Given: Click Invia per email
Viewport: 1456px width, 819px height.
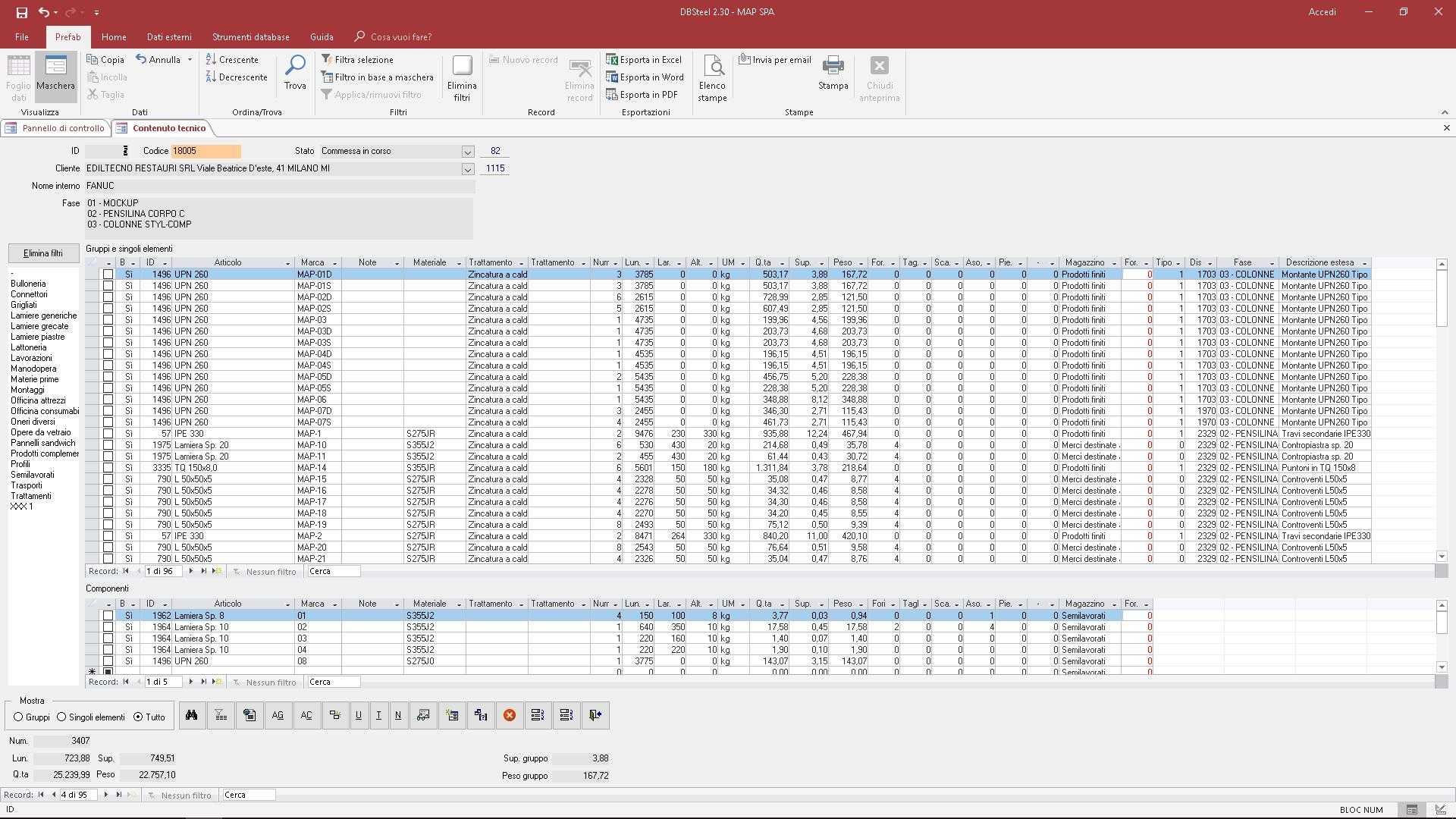Looking at the screenshot, I should point(775,59).
